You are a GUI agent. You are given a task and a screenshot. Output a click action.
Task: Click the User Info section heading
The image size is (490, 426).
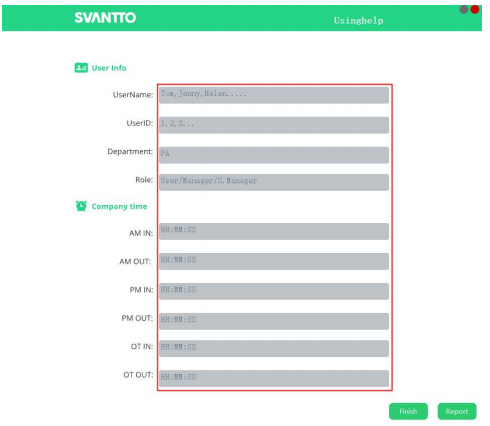point(109,68)
